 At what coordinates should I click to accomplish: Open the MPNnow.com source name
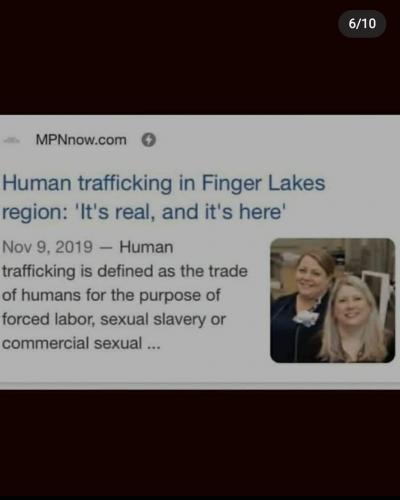pos(81,140)
